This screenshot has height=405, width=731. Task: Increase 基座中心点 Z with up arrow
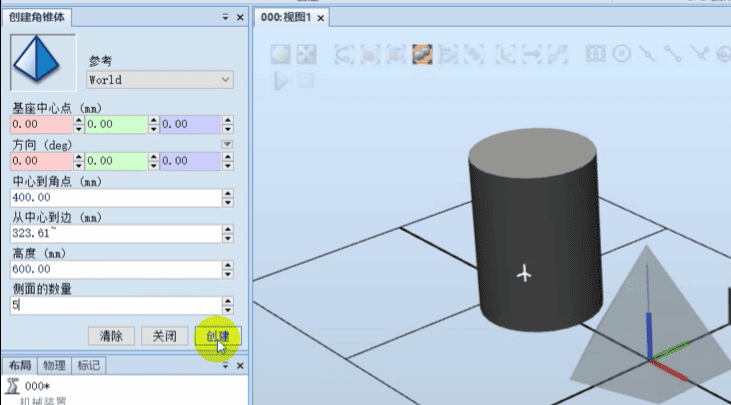point(228,120)
